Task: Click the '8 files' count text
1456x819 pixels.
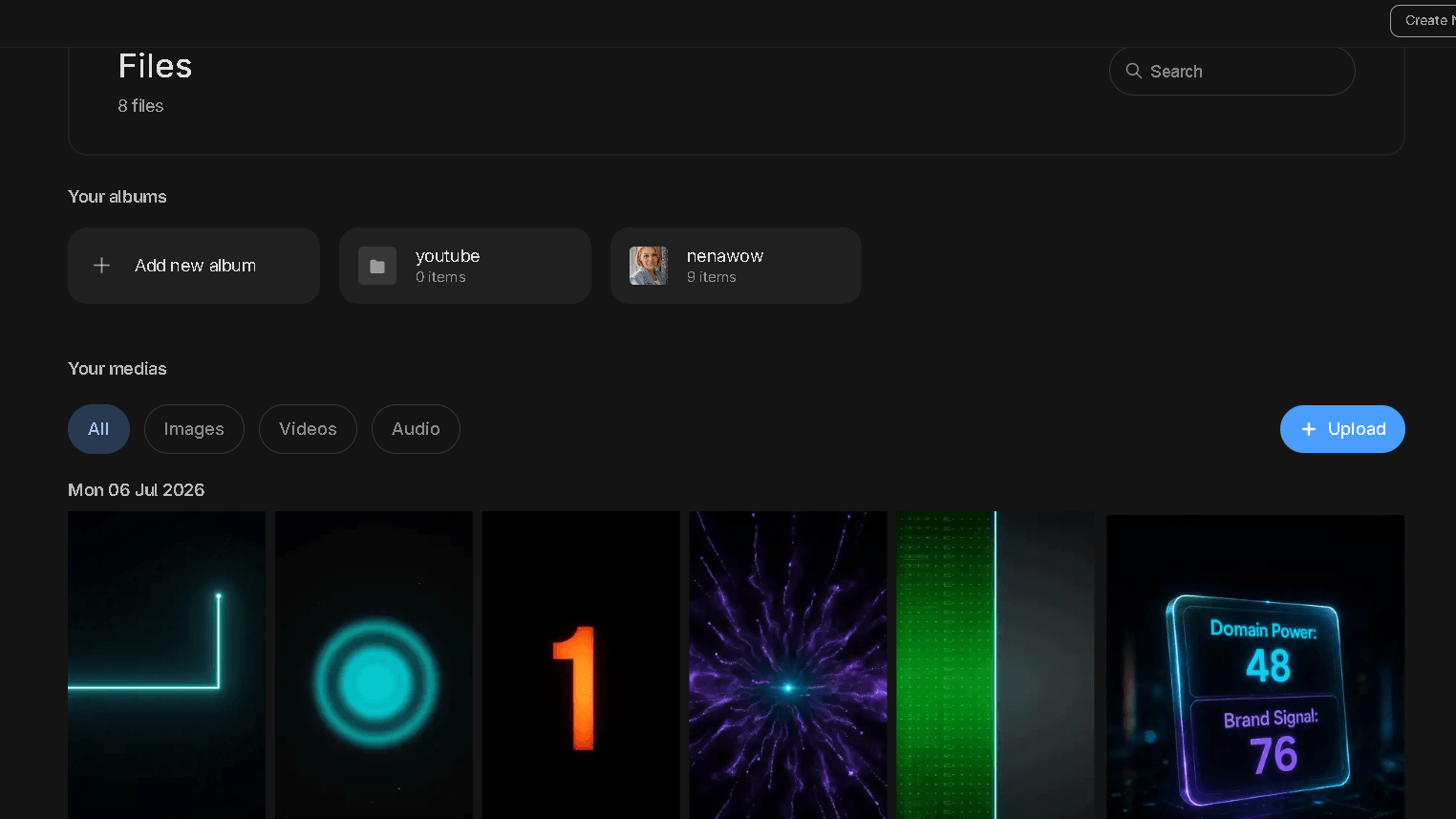Action: (x=140, y=106)
